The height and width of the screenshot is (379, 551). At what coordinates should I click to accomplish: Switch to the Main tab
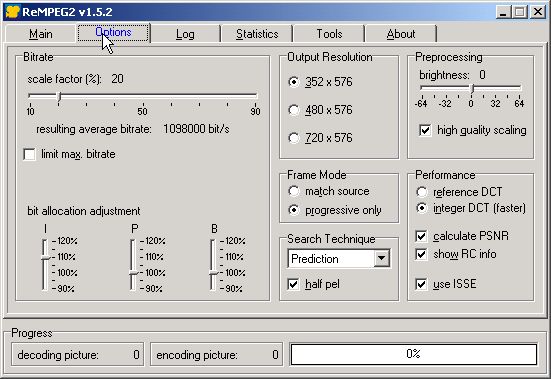click(x=41, y=34)
